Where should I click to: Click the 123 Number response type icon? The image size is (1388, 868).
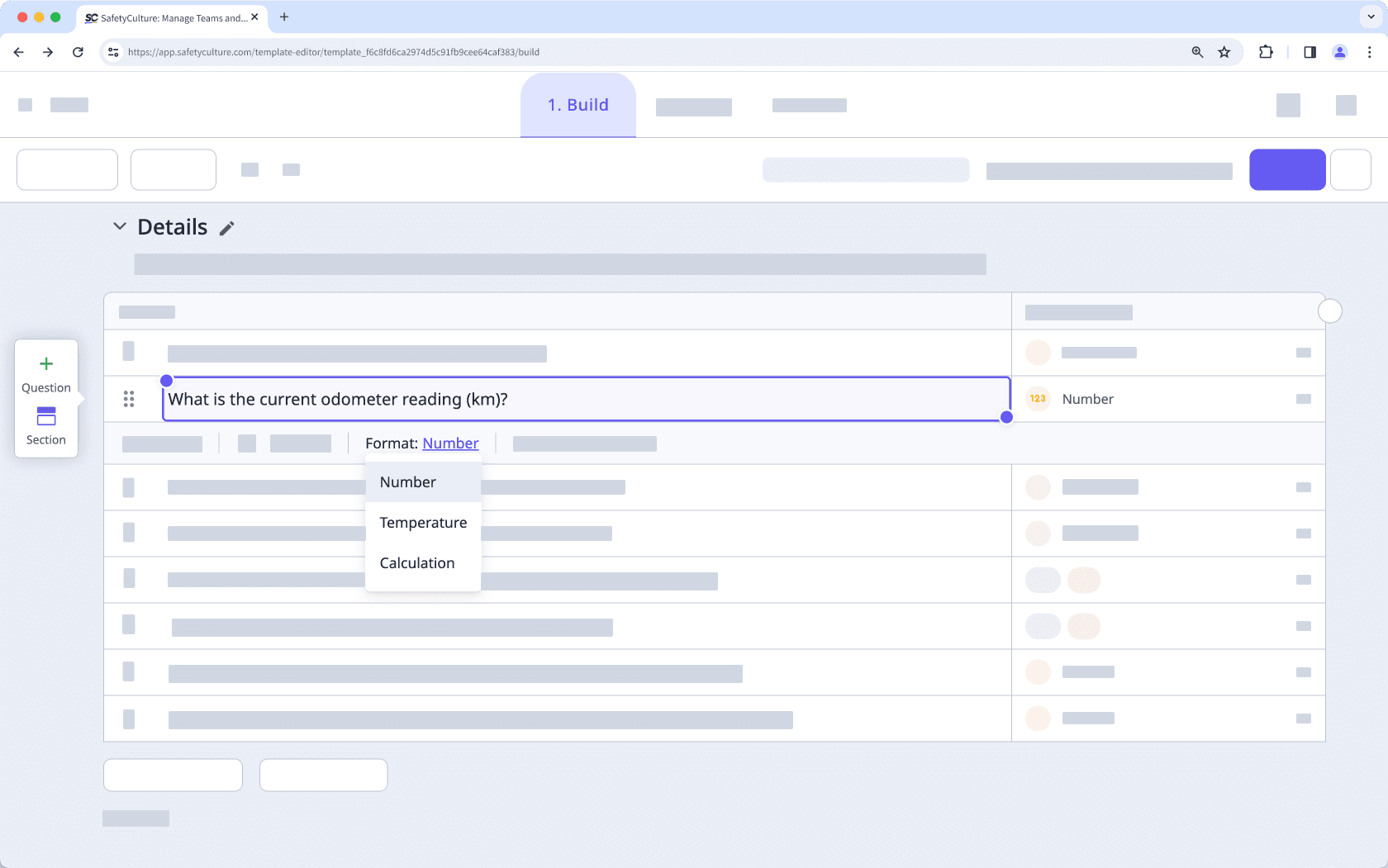(x=1038, y=399)
